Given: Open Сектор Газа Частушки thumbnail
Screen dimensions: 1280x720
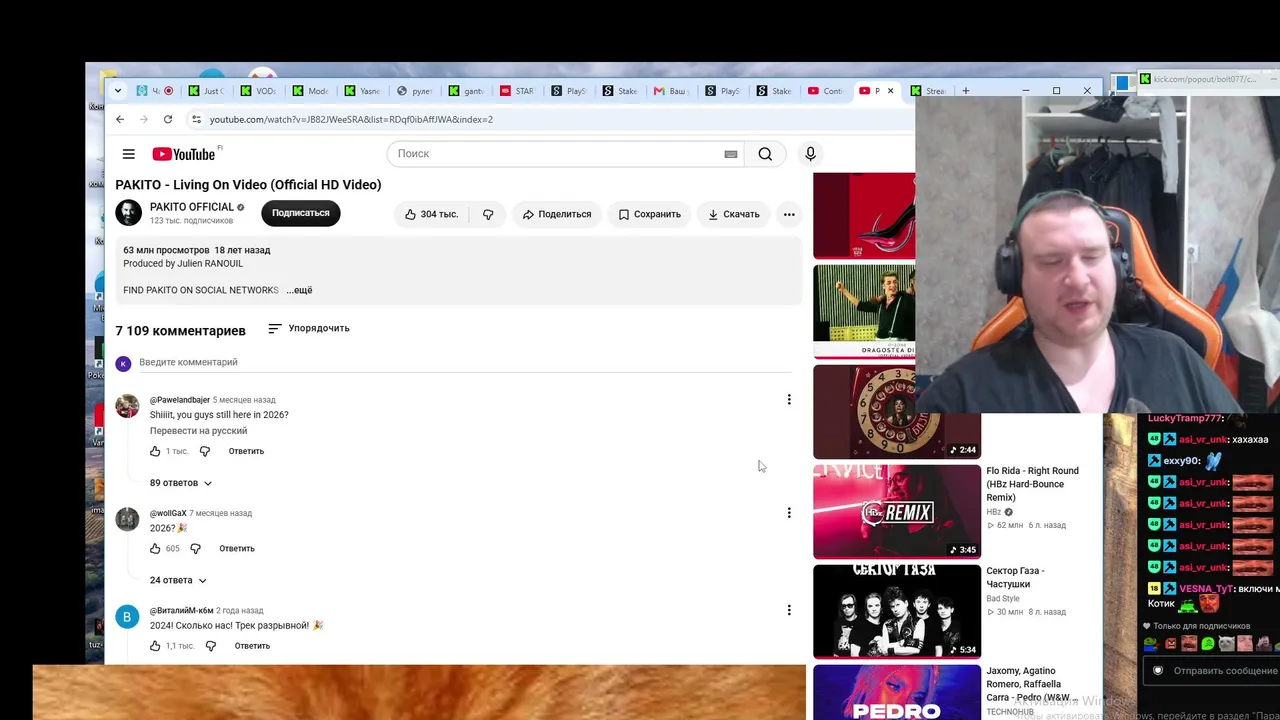Looking at the screenshot, I should tap(897, 611).
